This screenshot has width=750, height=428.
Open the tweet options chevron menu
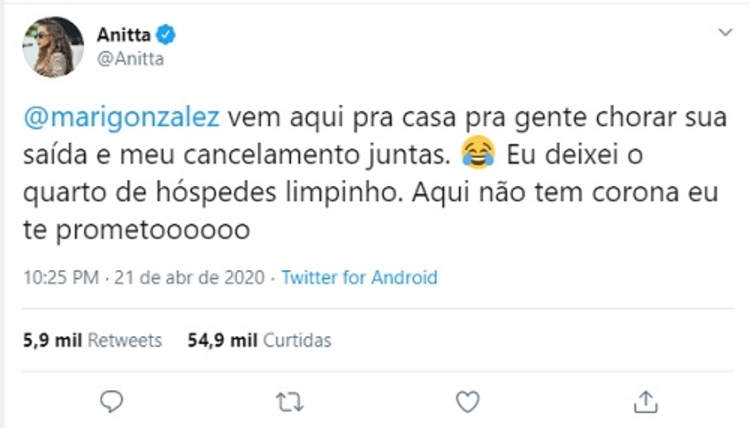725,34
